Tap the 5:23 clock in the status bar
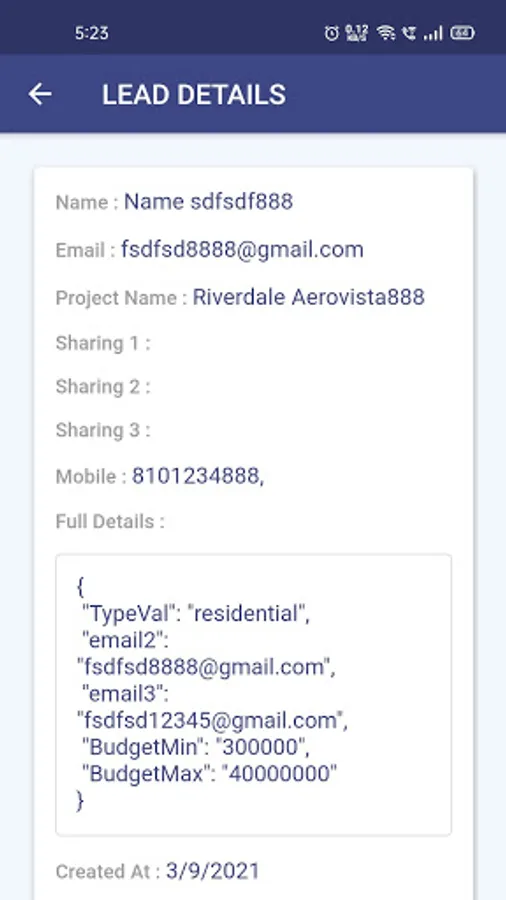506x900 pixels. (x=91, y=33)
